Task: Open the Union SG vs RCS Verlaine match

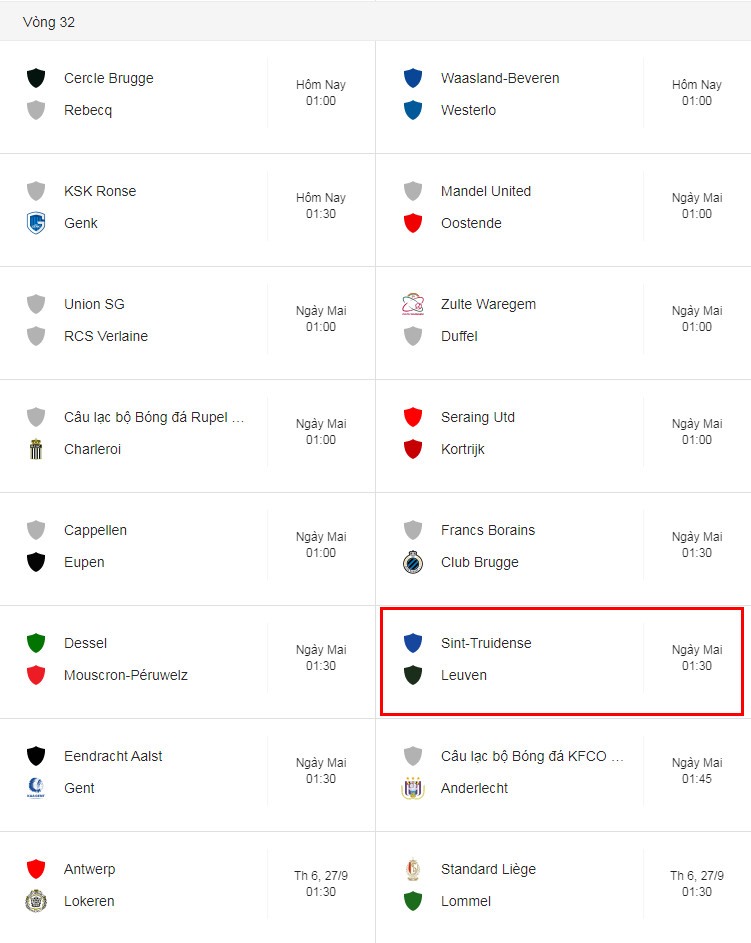Action: click(x=188, y=321)
